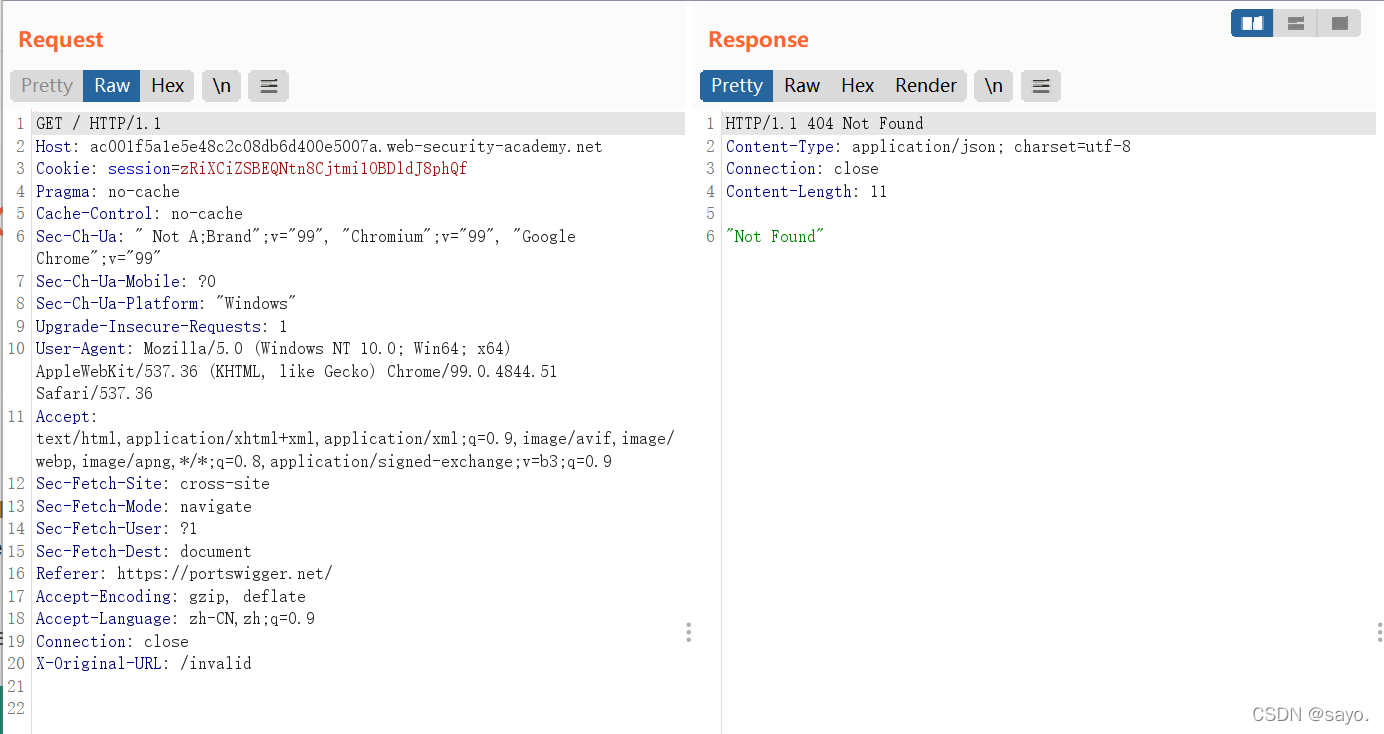Click the GET / HTTP/1.1 request line

(98, 124)
